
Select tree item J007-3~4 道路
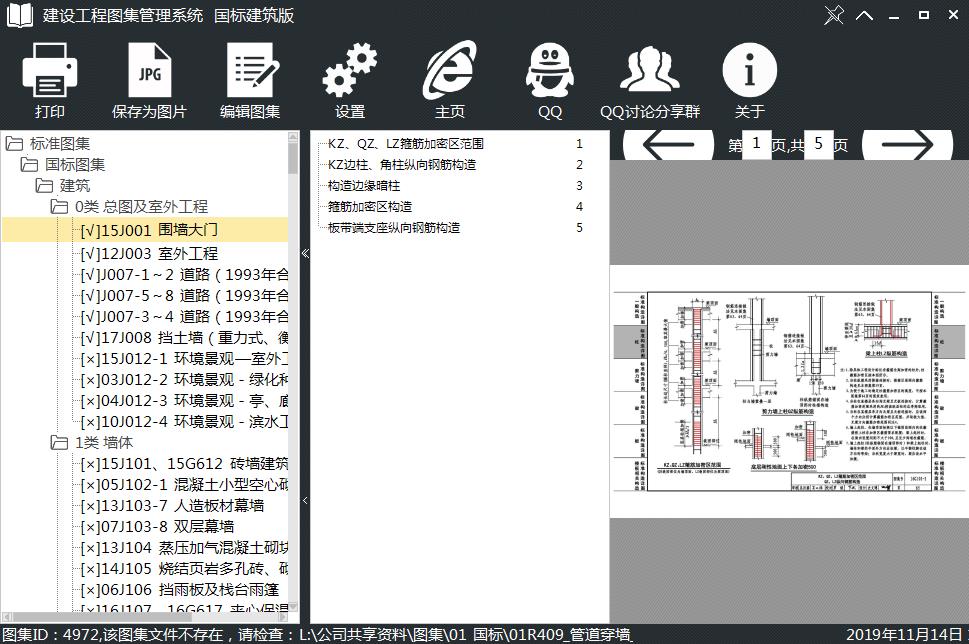click(184, 316)
